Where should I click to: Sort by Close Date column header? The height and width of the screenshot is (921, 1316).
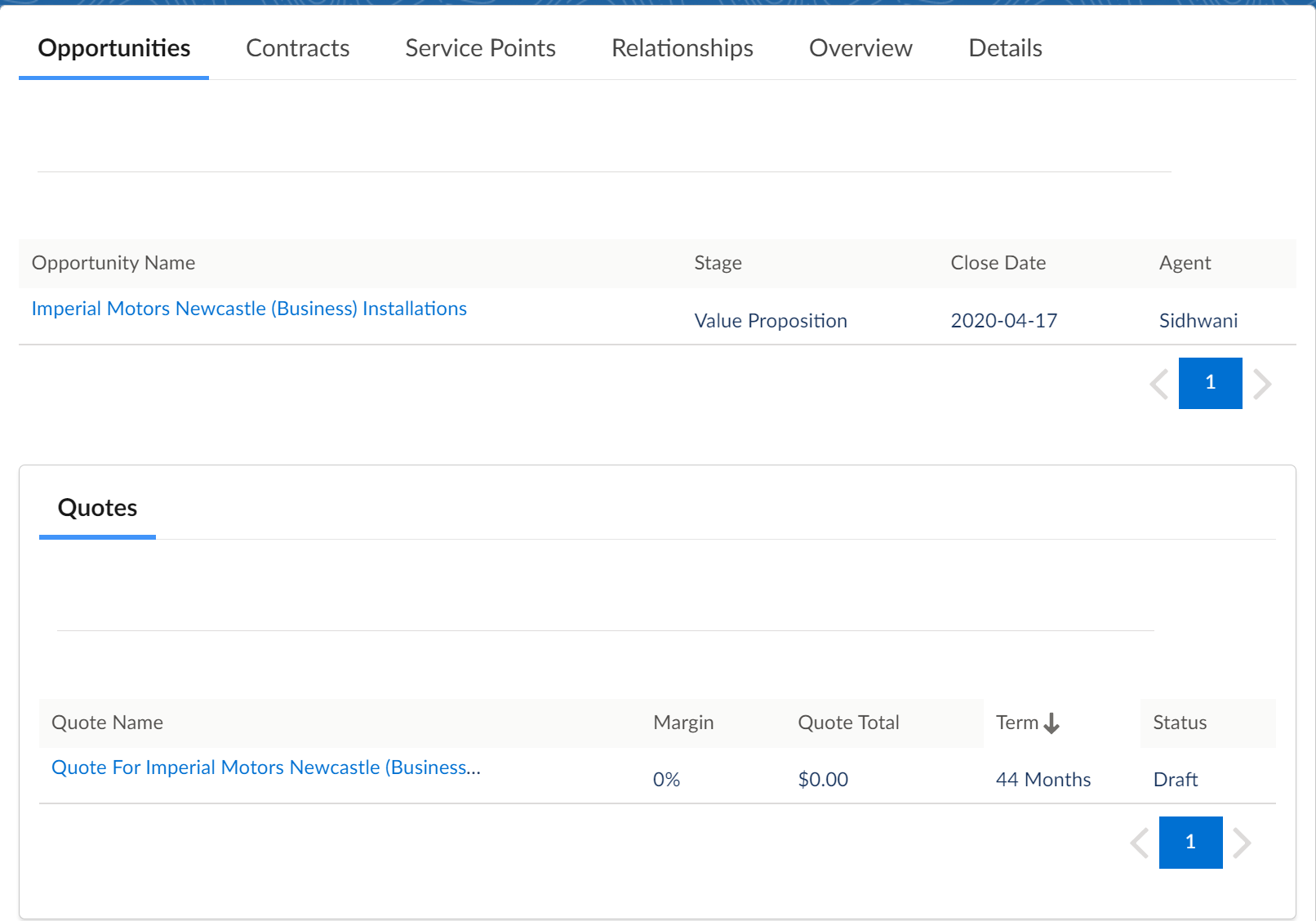click(998, 263)
